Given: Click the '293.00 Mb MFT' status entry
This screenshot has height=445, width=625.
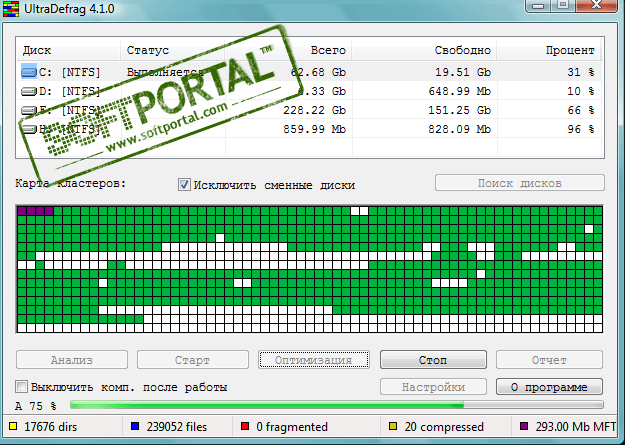Looking at the screenshot, I should (x=576, y=427).
